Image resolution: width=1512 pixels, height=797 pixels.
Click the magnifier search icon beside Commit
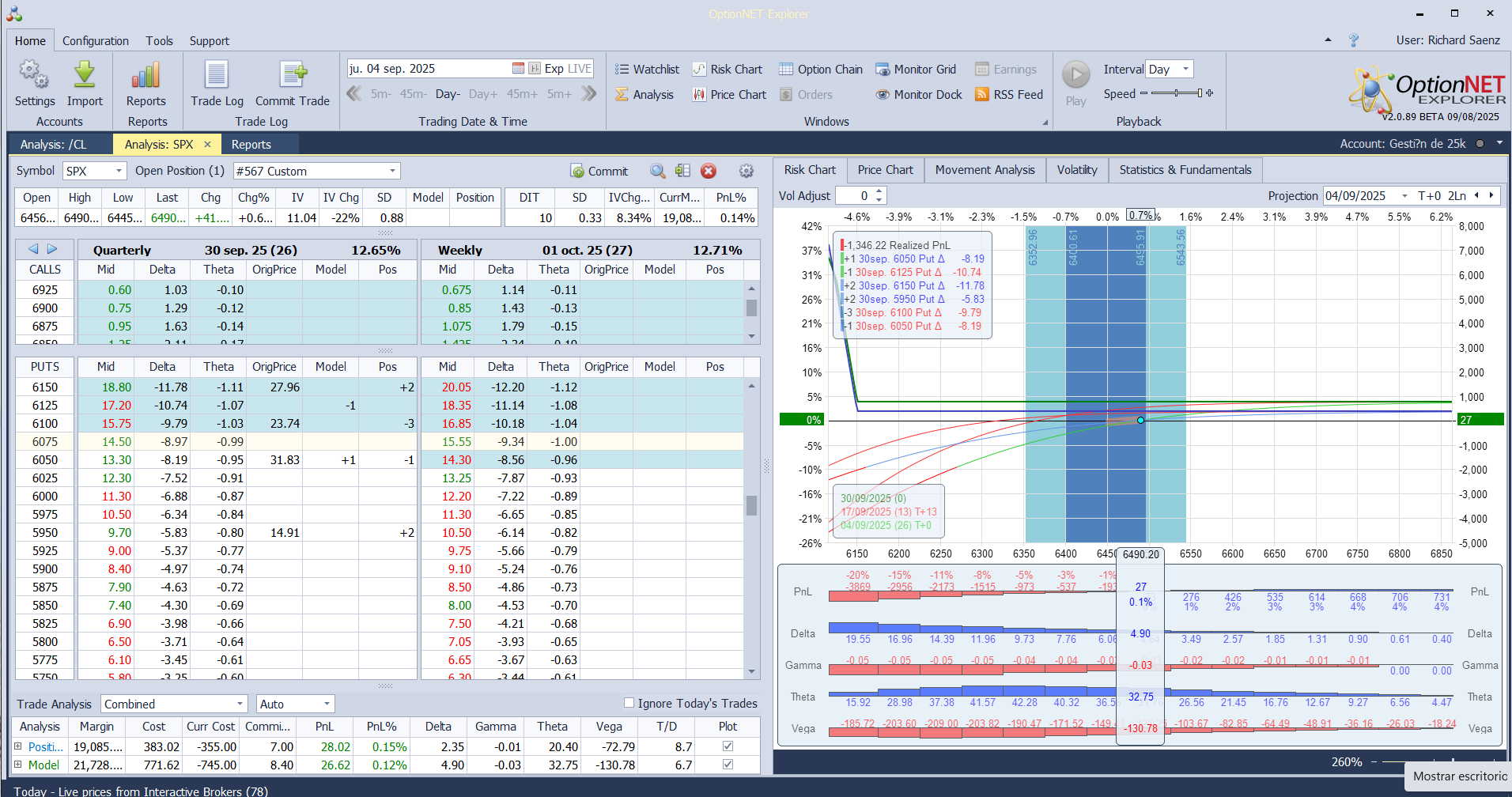click(658, 171)
